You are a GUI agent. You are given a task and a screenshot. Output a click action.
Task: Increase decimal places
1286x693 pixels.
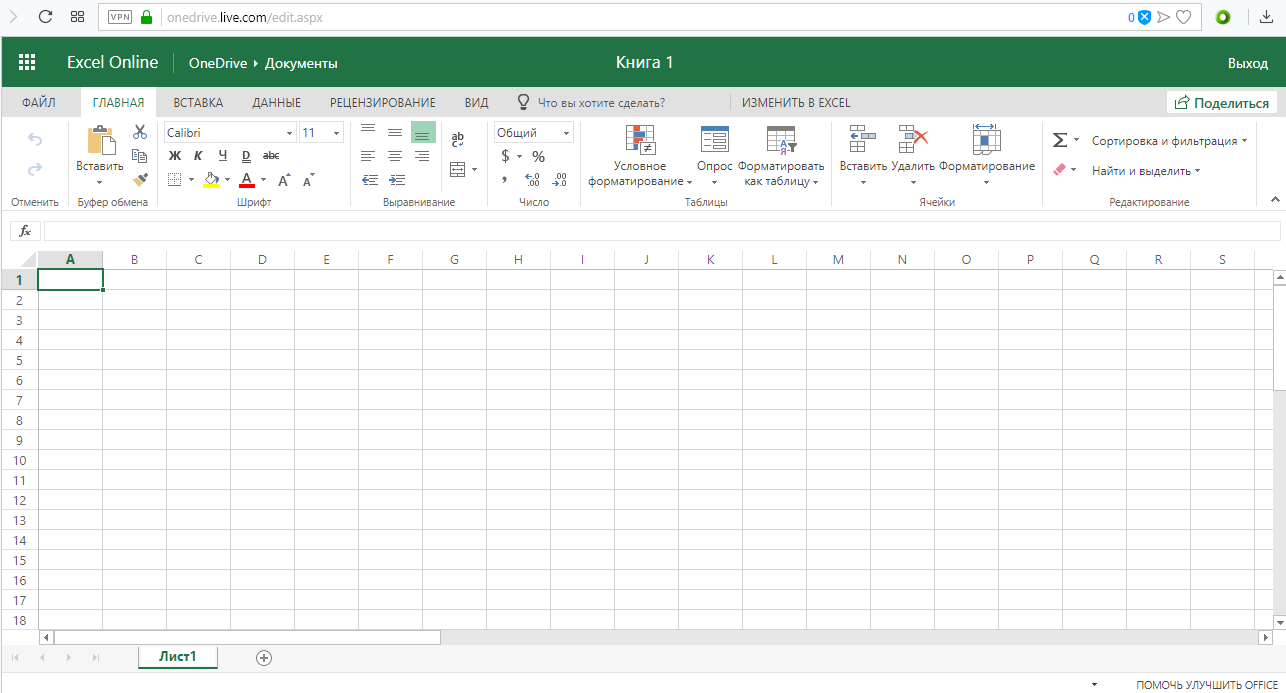click(532, 180)
